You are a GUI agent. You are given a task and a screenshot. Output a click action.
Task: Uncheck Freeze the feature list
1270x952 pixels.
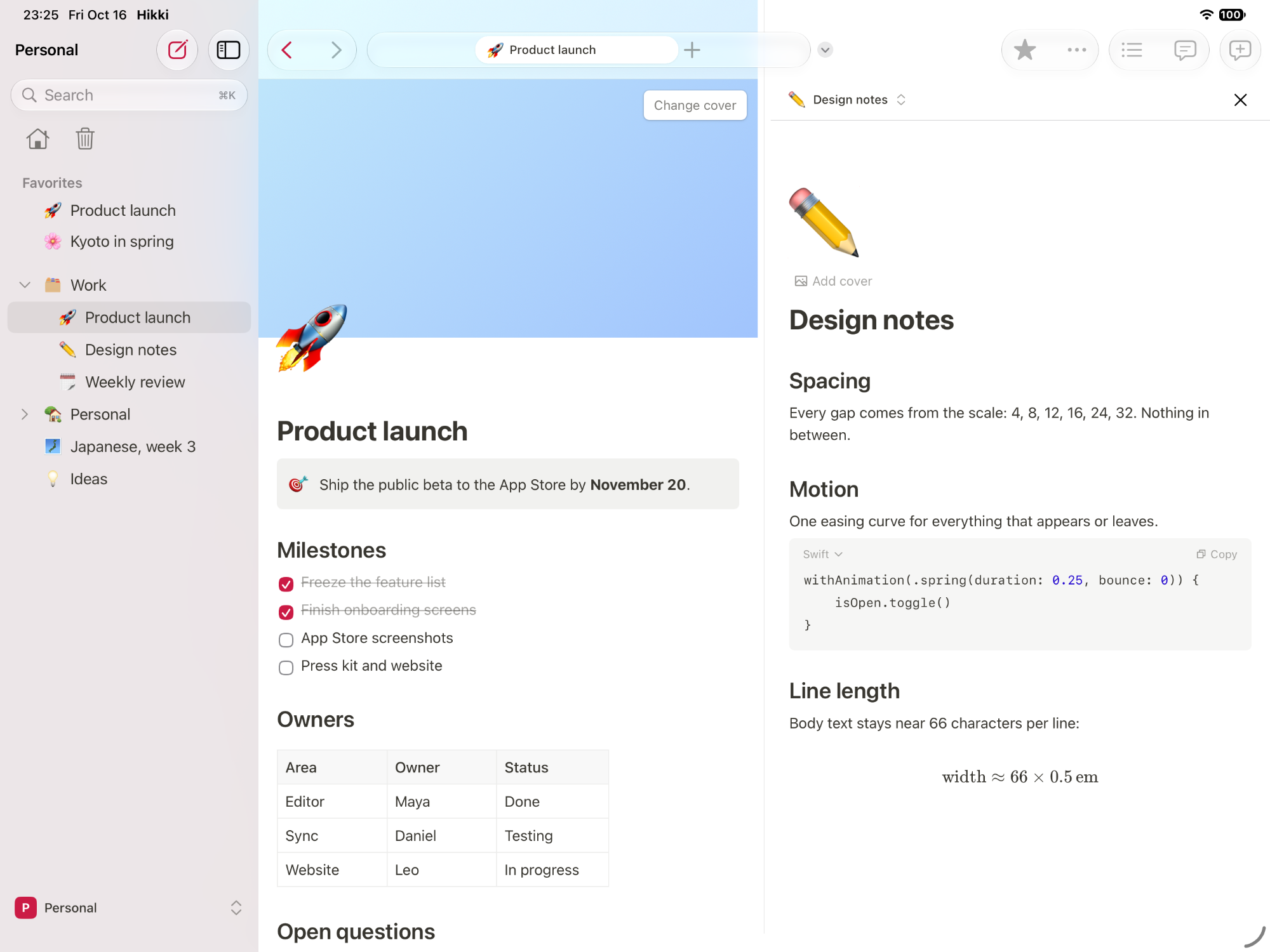coord(286,583)
